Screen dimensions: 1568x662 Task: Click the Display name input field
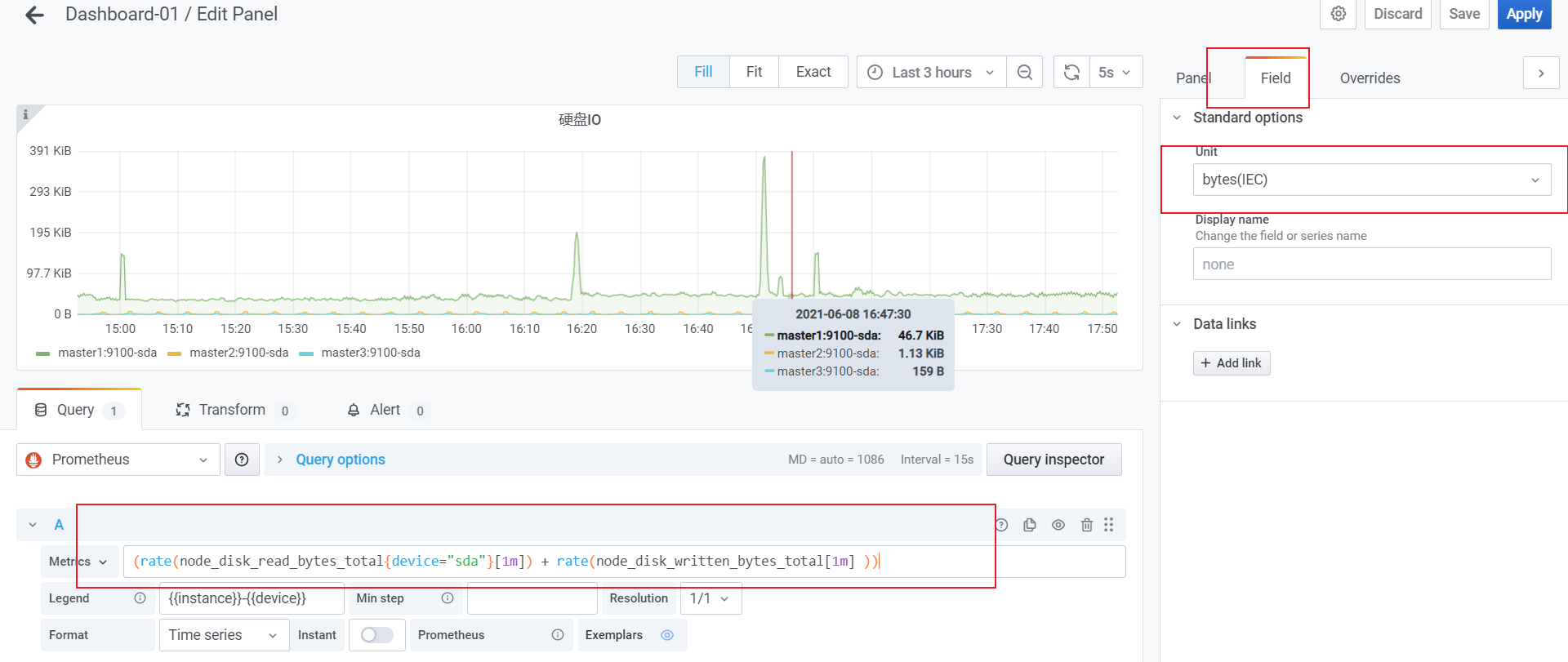point(1372,264)
